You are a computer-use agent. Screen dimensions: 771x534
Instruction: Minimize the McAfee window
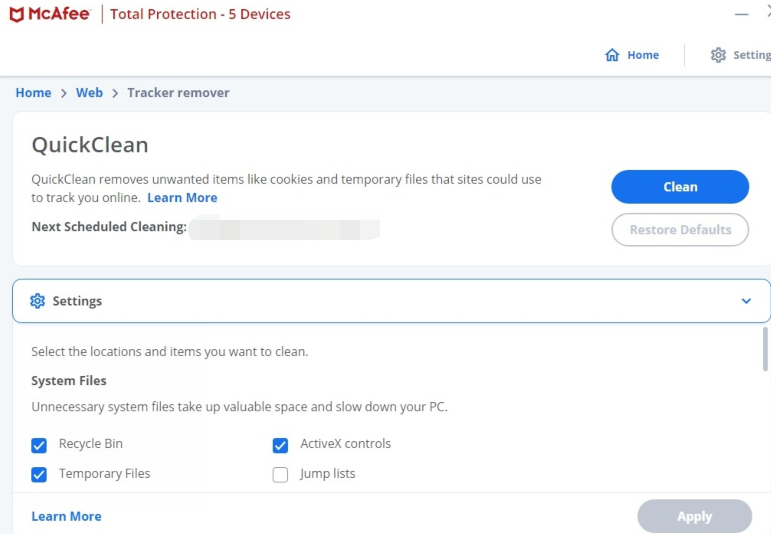741,14
